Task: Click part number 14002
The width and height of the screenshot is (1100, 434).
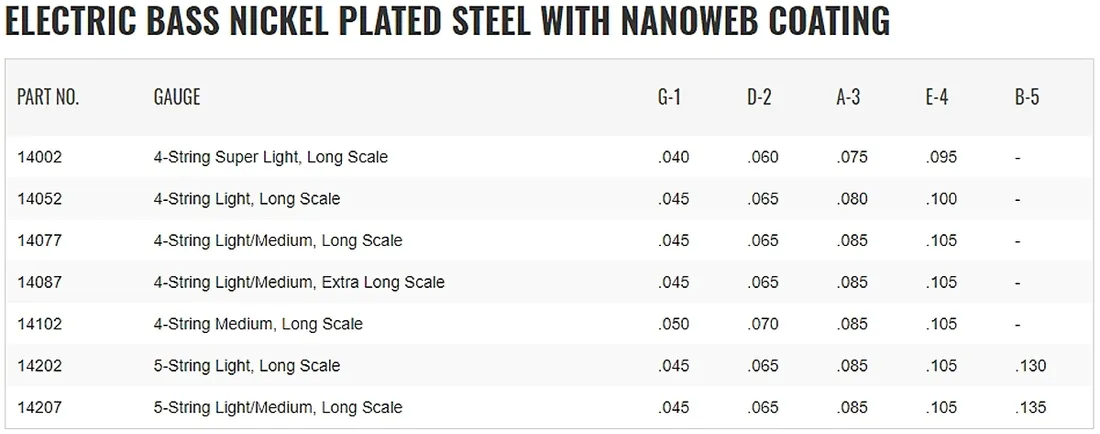Action: tap(40, 157)
